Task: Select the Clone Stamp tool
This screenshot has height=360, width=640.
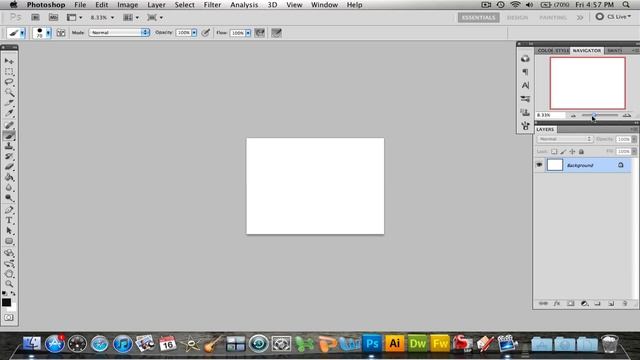Action: [x=9, y=146]
